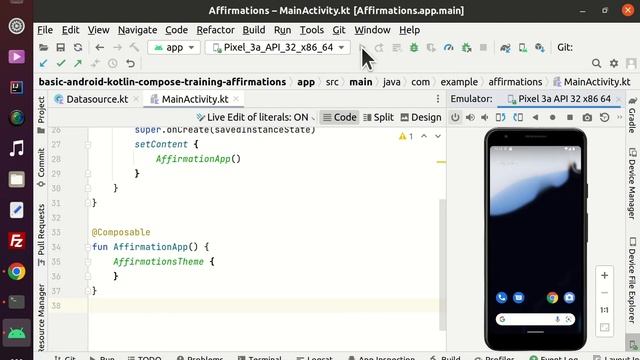The image size is (640, 360).
Task: Click the Attach Debugger to Android Process icon
Action: 466,47
